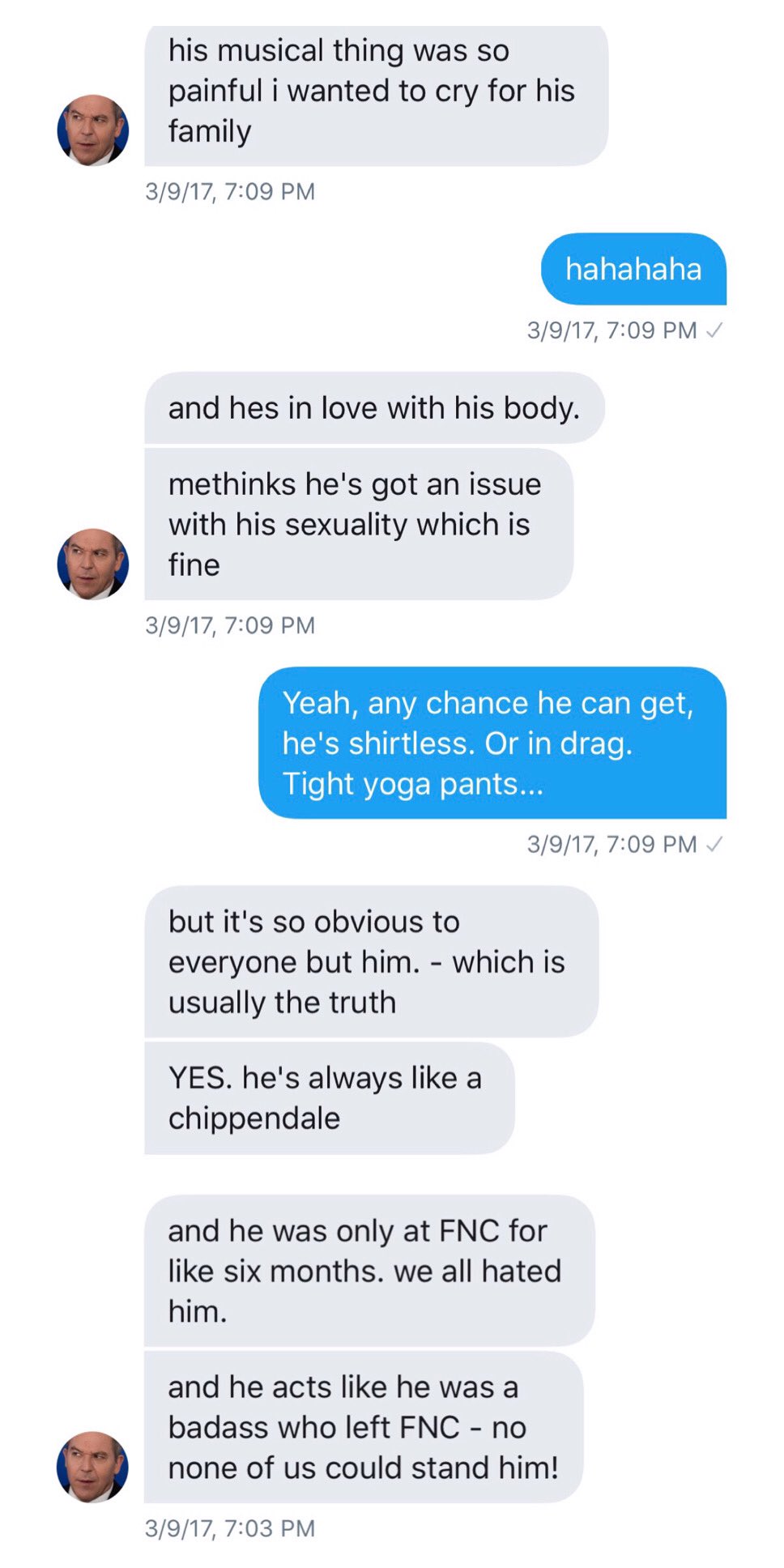Tap sender avatar beside 'badass who left FNC' message
Screen dimensions: 784x1568
coord(93,1467)
